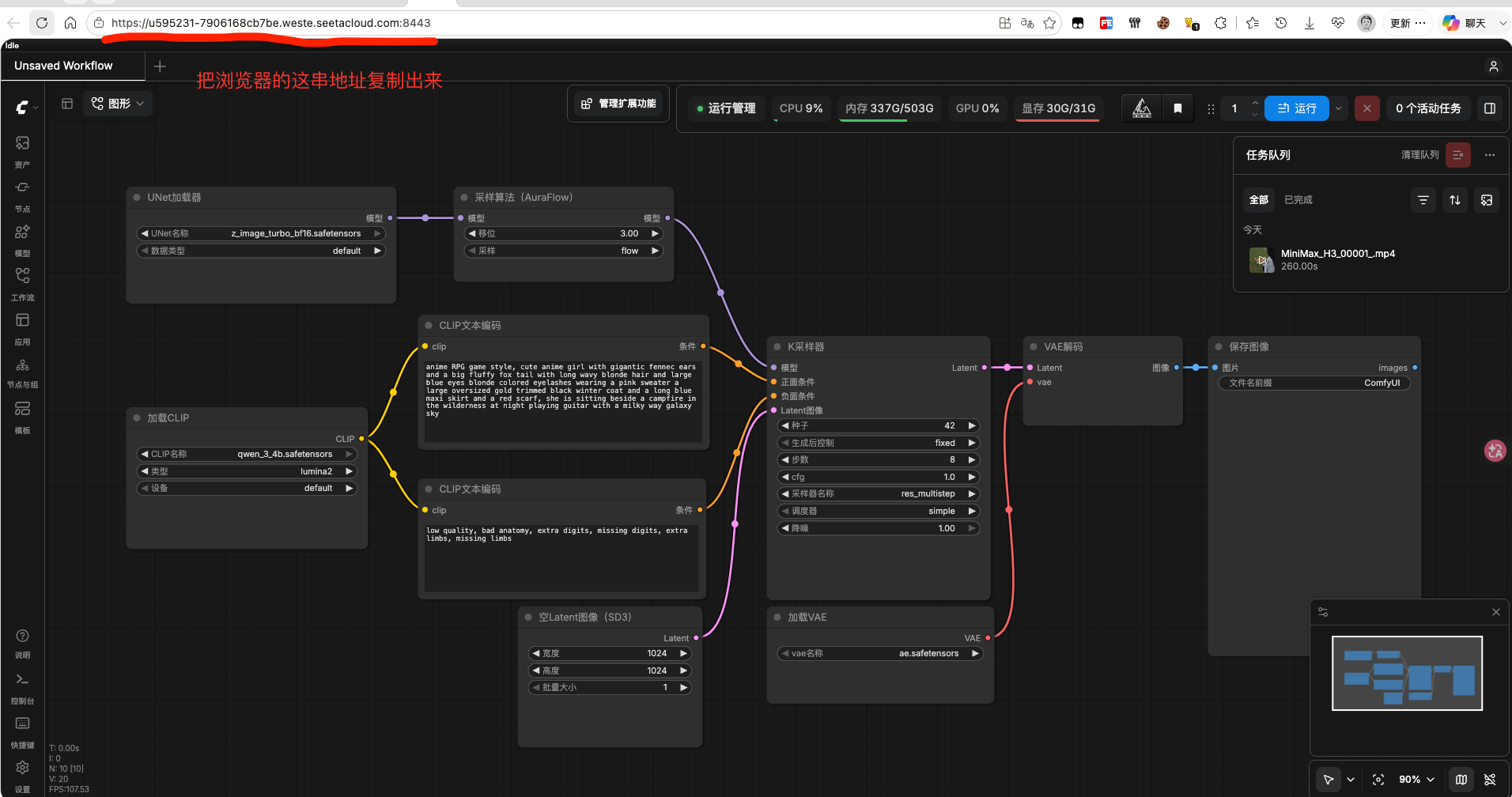
Task: Open the 采样器名称 res_multistep combo
Action: coord(879,493)
